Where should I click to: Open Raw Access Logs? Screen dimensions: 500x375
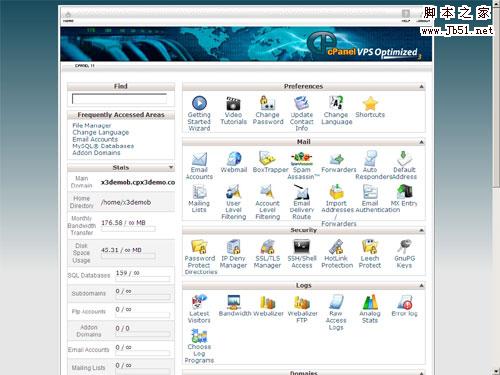coord(336,302)
